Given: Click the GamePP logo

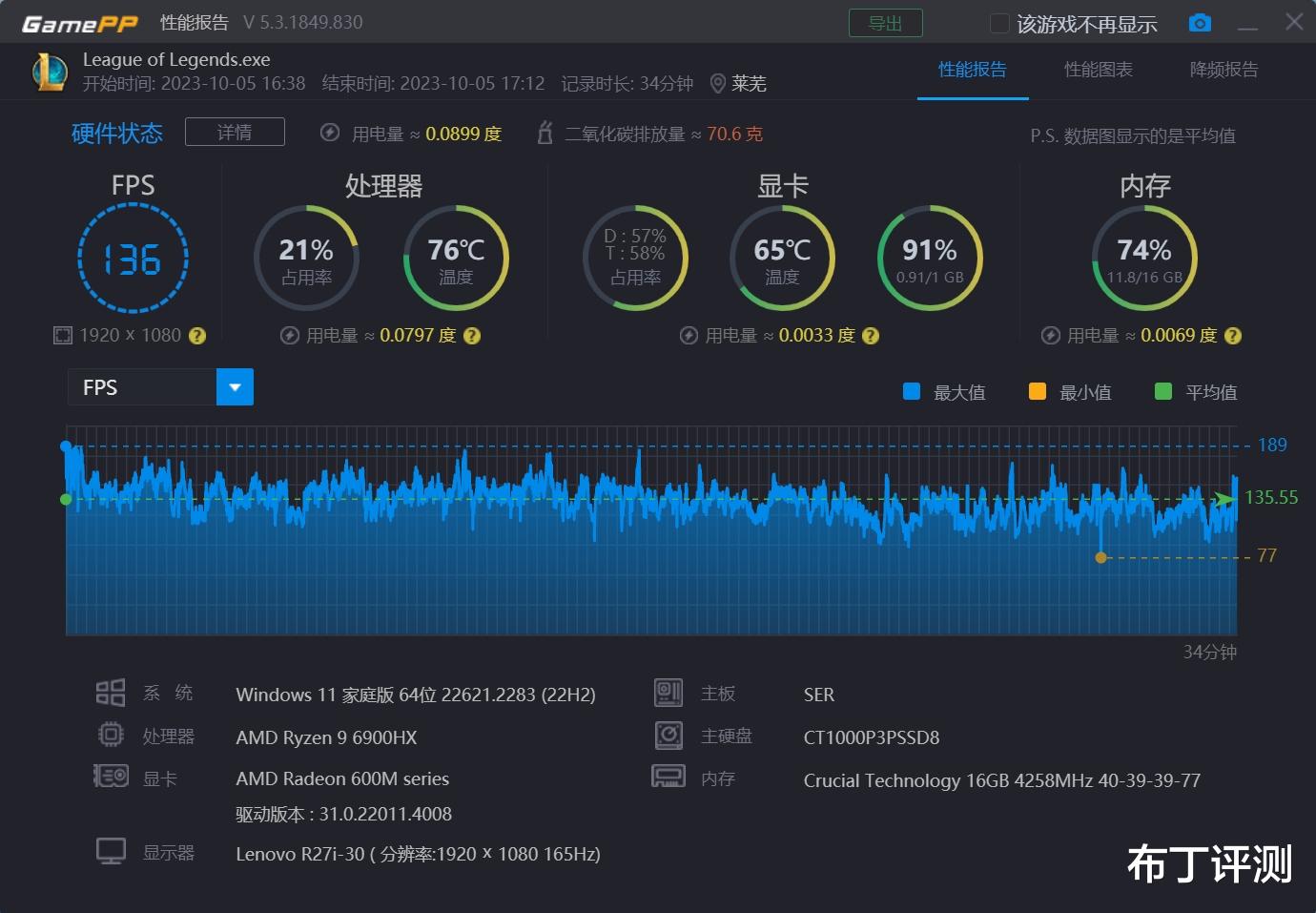Looking at the screenshot, I should [x=80, y=24].
